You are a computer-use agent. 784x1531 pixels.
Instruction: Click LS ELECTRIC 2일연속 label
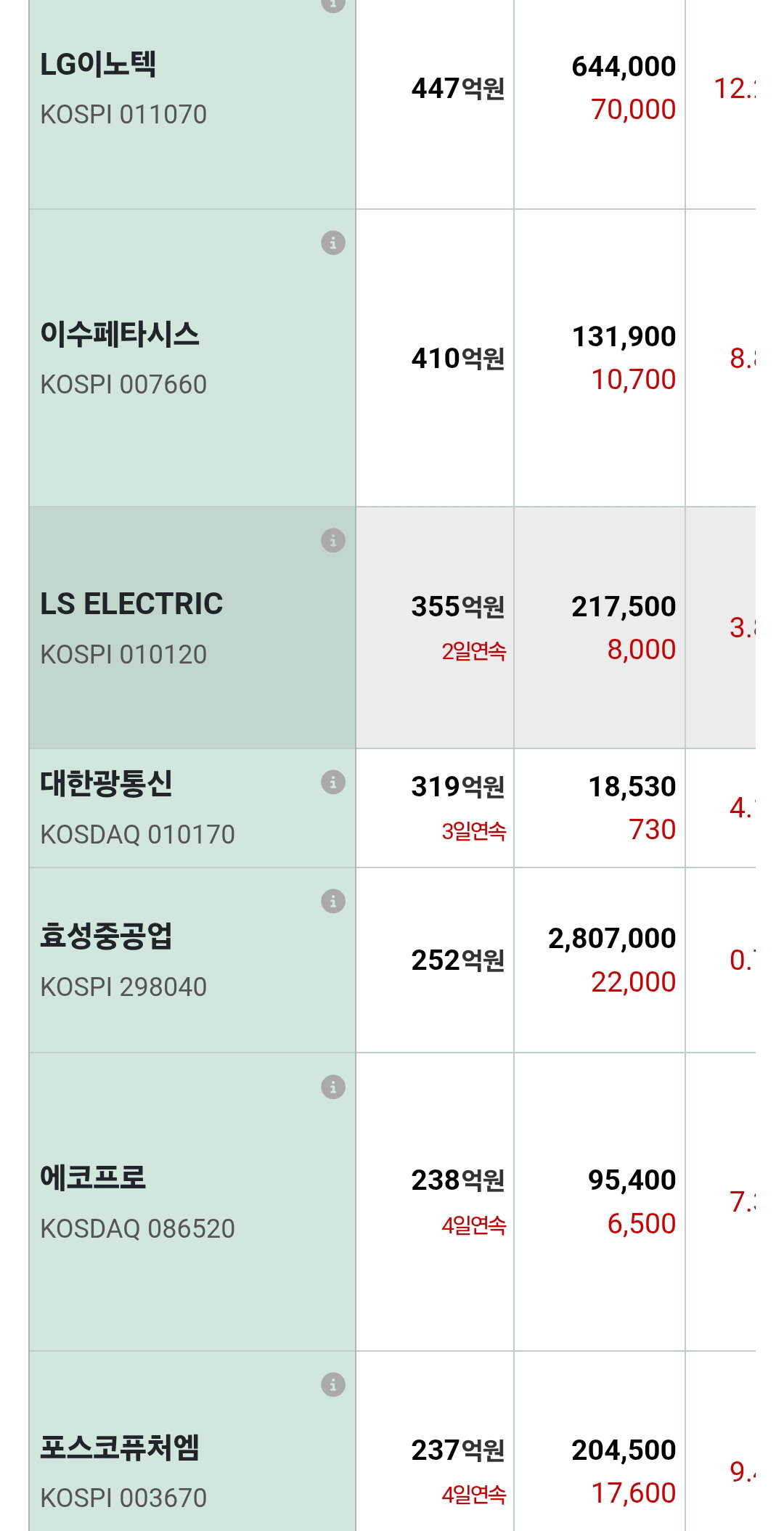point(474,651)
